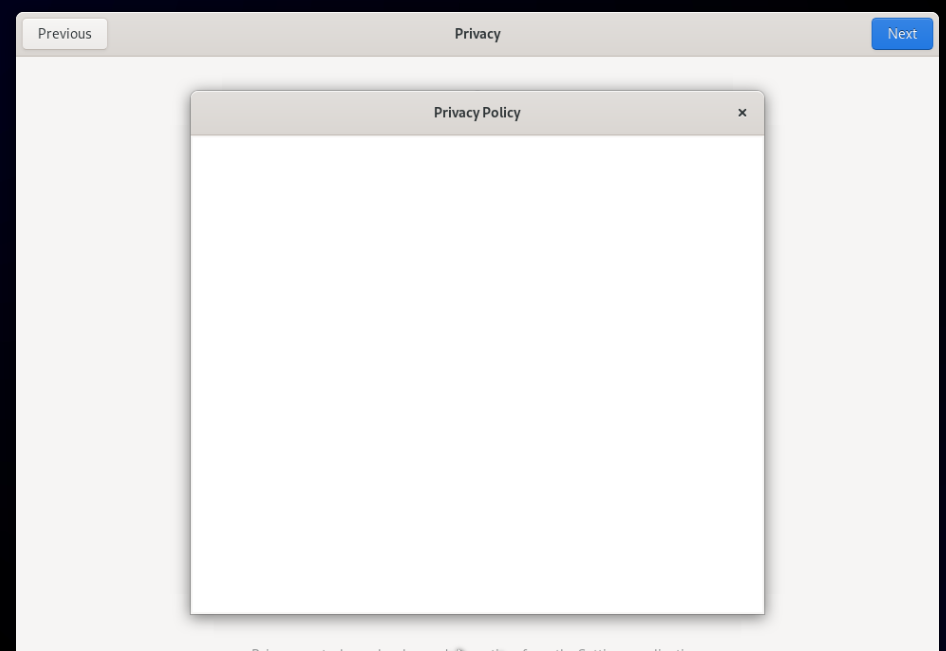
Task: Go to the Next setup page
Action: point(902,34)
